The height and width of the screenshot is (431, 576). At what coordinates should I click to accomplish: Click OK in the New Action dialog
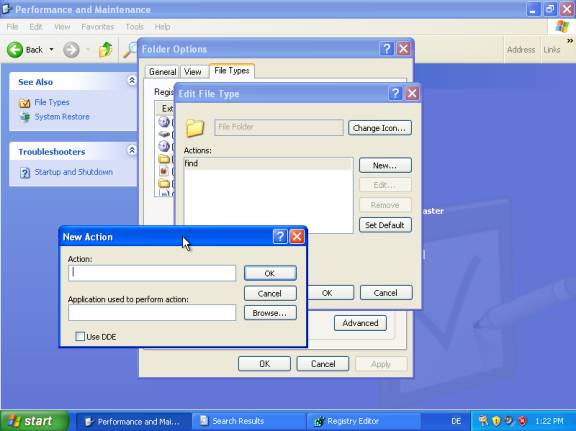tap(270, 273)
